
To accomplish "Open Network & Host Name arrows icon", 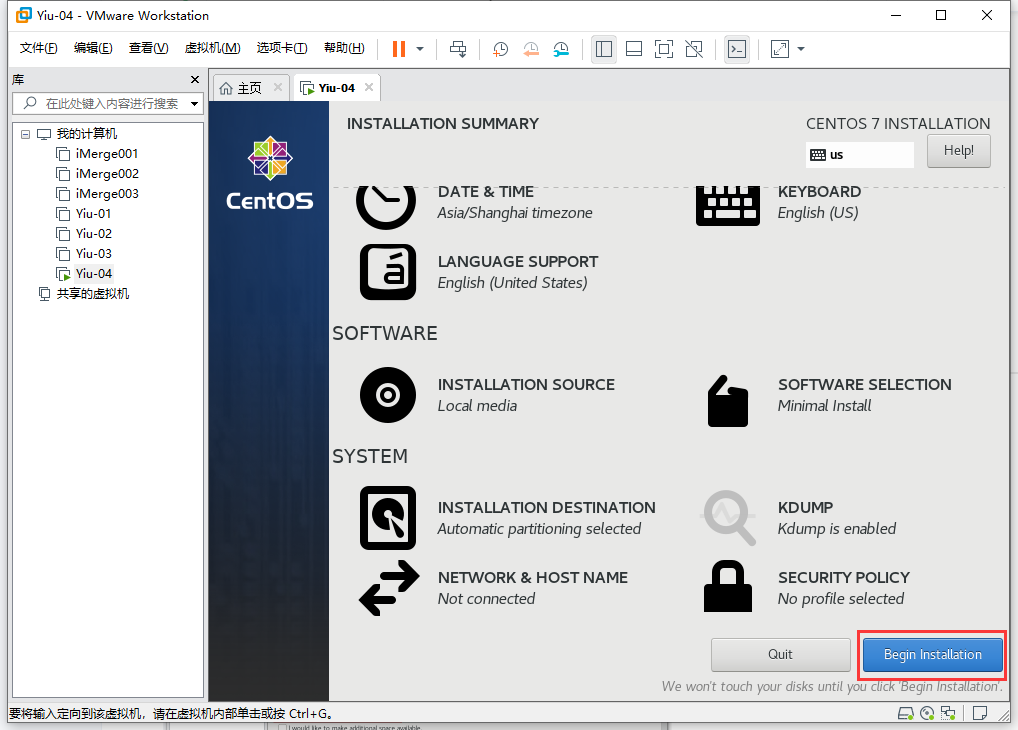I will (389, 588).
